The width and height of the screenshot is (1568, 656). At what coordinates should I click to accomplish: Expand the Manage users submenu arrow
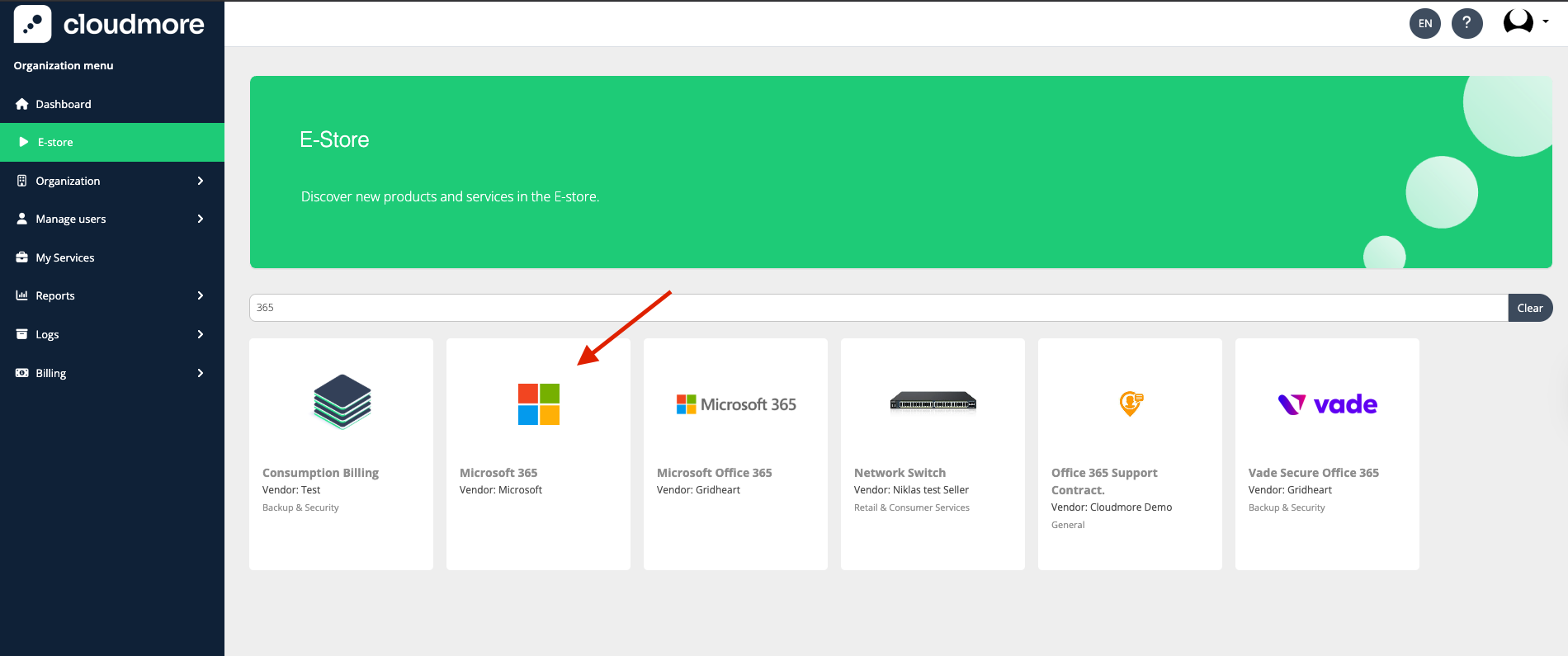click(x=200, y=219)
